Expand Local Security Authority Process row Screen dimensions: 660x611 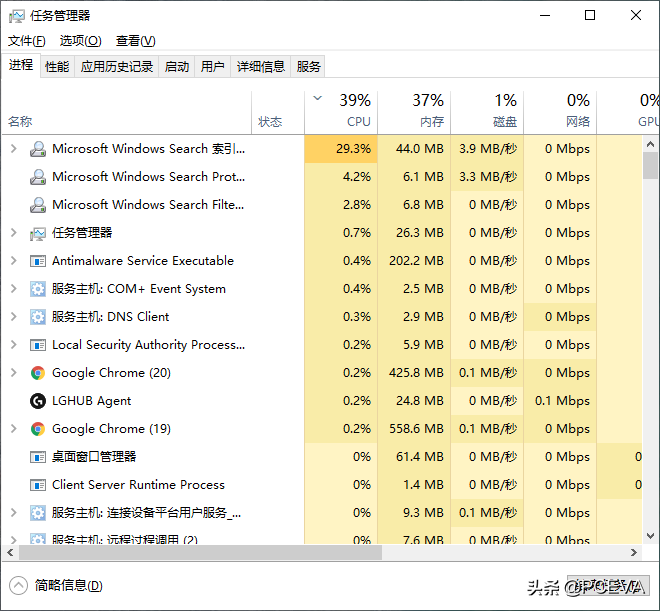13,345
